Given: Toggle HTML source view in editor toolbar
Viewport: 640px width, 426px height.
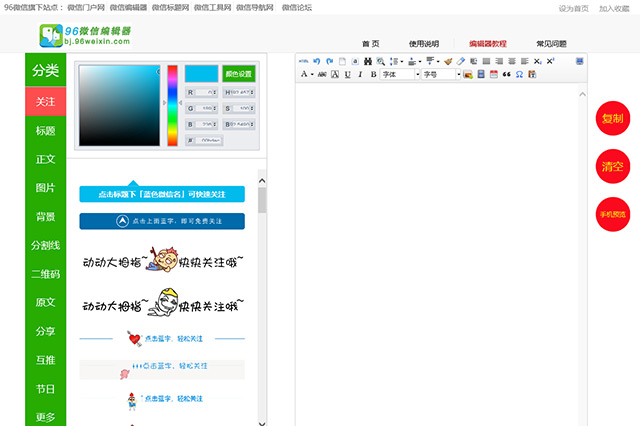Looking at the screenshot, I should (x=303, y=61).
